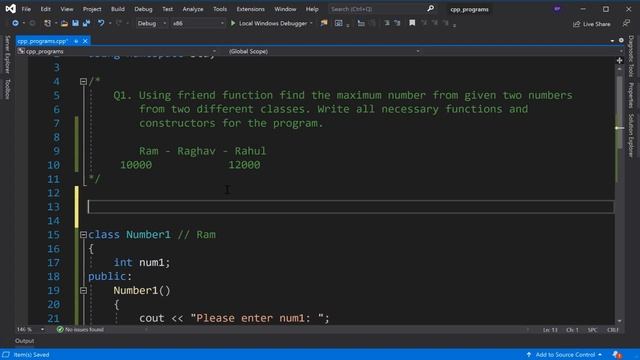Open the Add to Source Control dropdown

click(565, 355)
